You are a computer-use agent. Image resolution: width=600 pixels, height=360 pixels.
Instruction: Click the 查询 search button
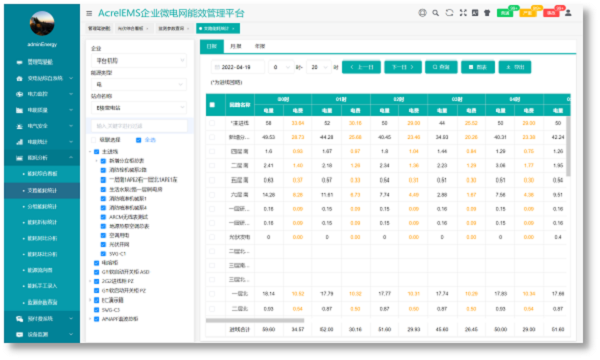click(441, 67)
